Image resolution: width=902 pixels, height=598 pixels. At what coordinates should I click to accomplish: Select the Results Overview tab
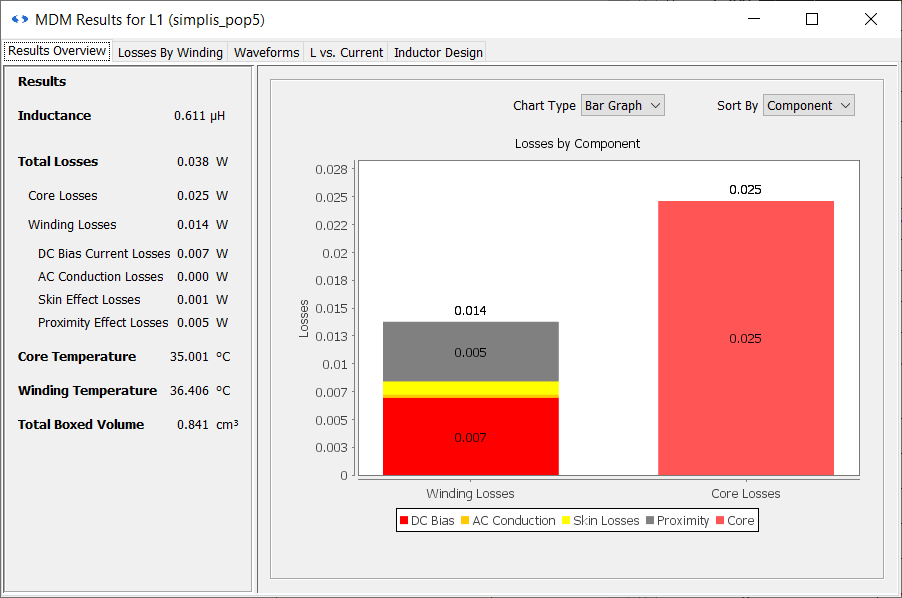(57, 51)
